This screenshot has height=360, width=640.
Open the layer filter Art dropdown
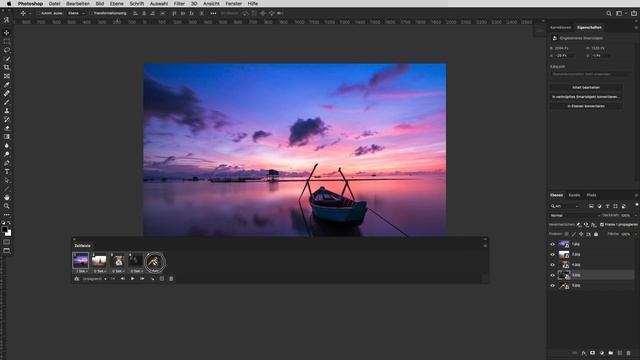tap(565, 206)
